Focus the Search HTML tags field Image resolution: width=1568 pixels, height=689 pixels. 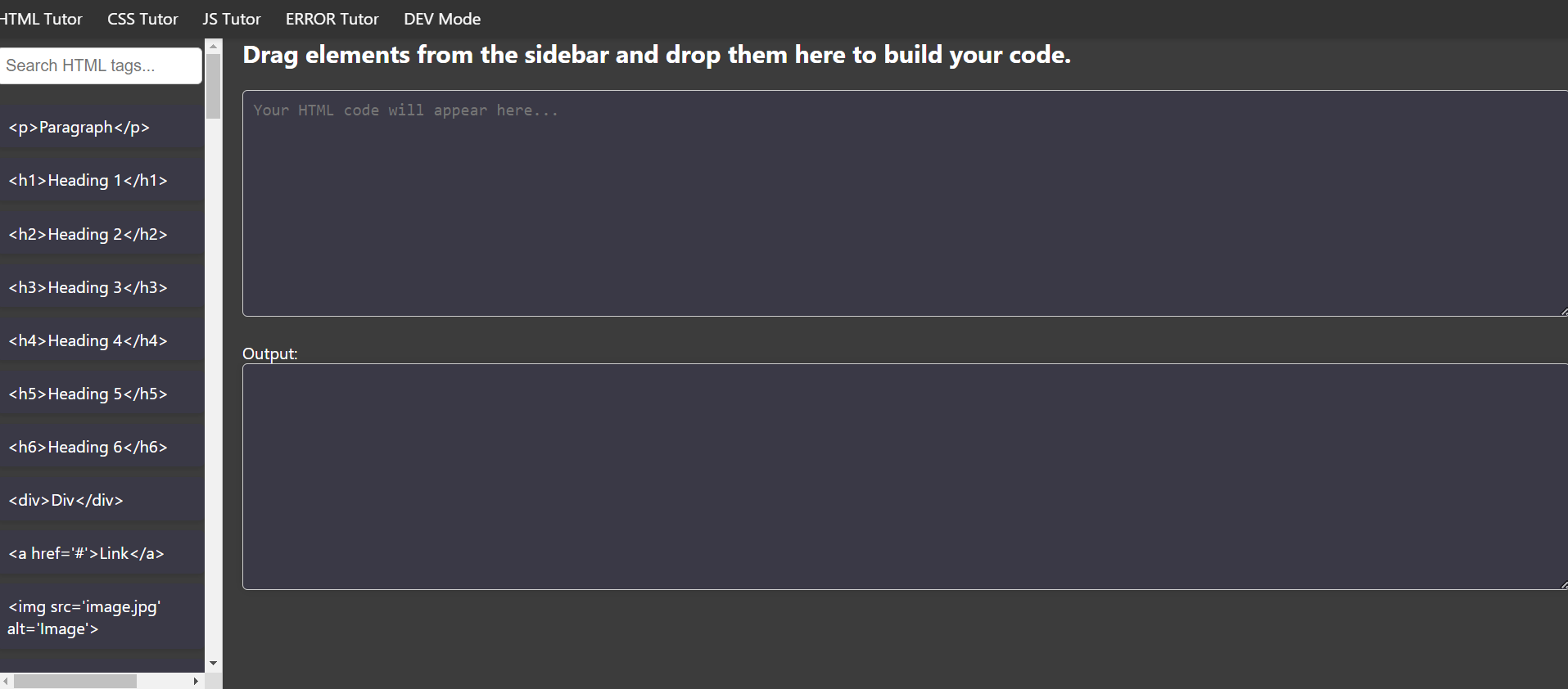(101, 65)
